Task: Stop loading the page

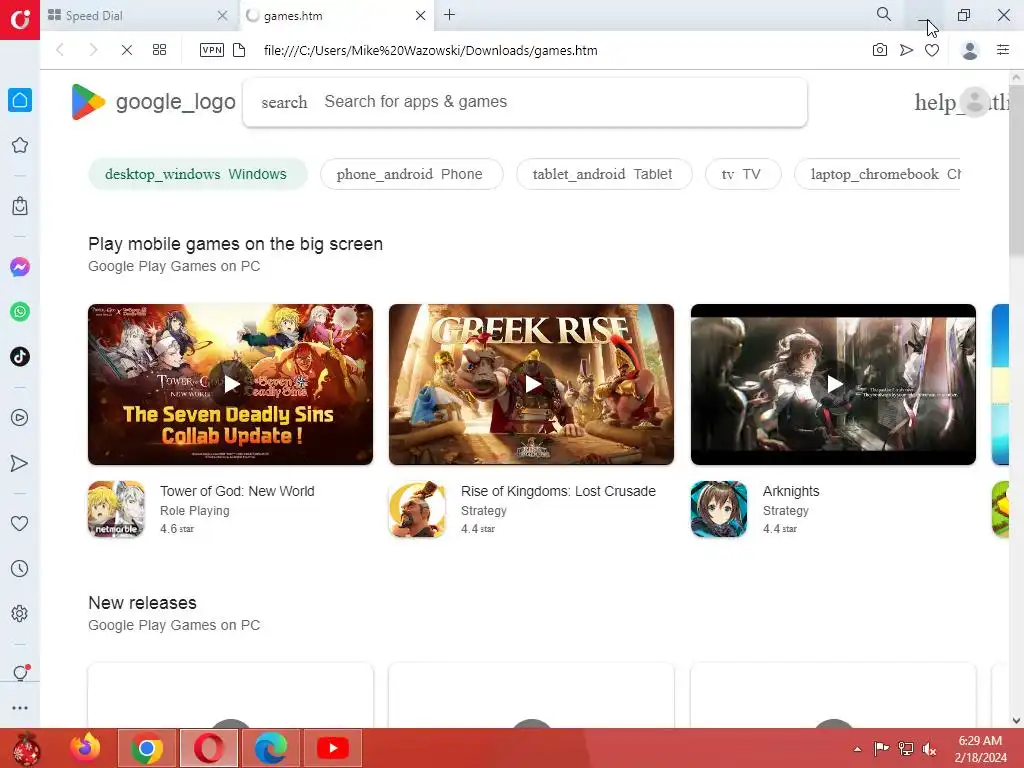Action: click(127, 50)
